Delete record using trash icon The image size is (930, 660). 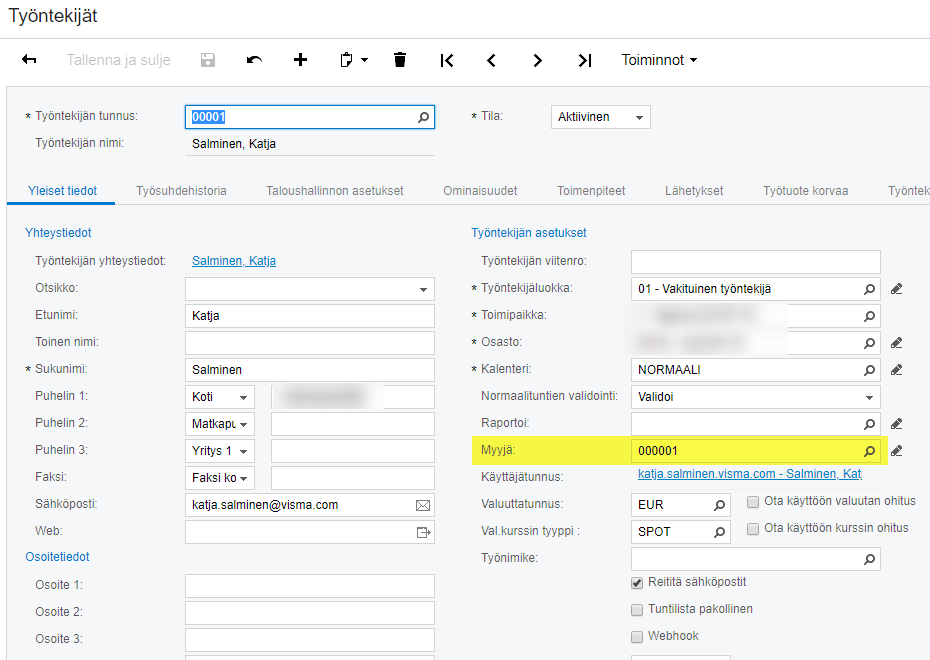[400, 60]
